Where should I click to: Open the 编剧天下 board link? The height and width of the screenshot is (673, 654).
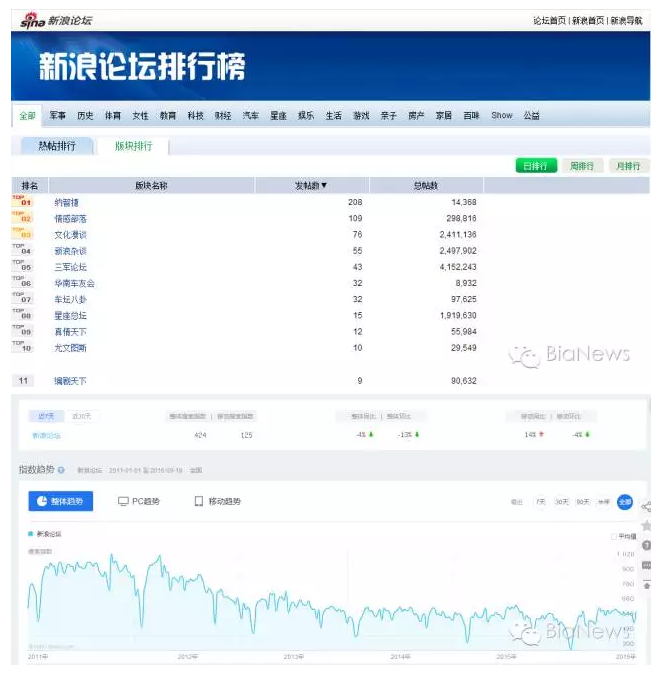(70, 381)
